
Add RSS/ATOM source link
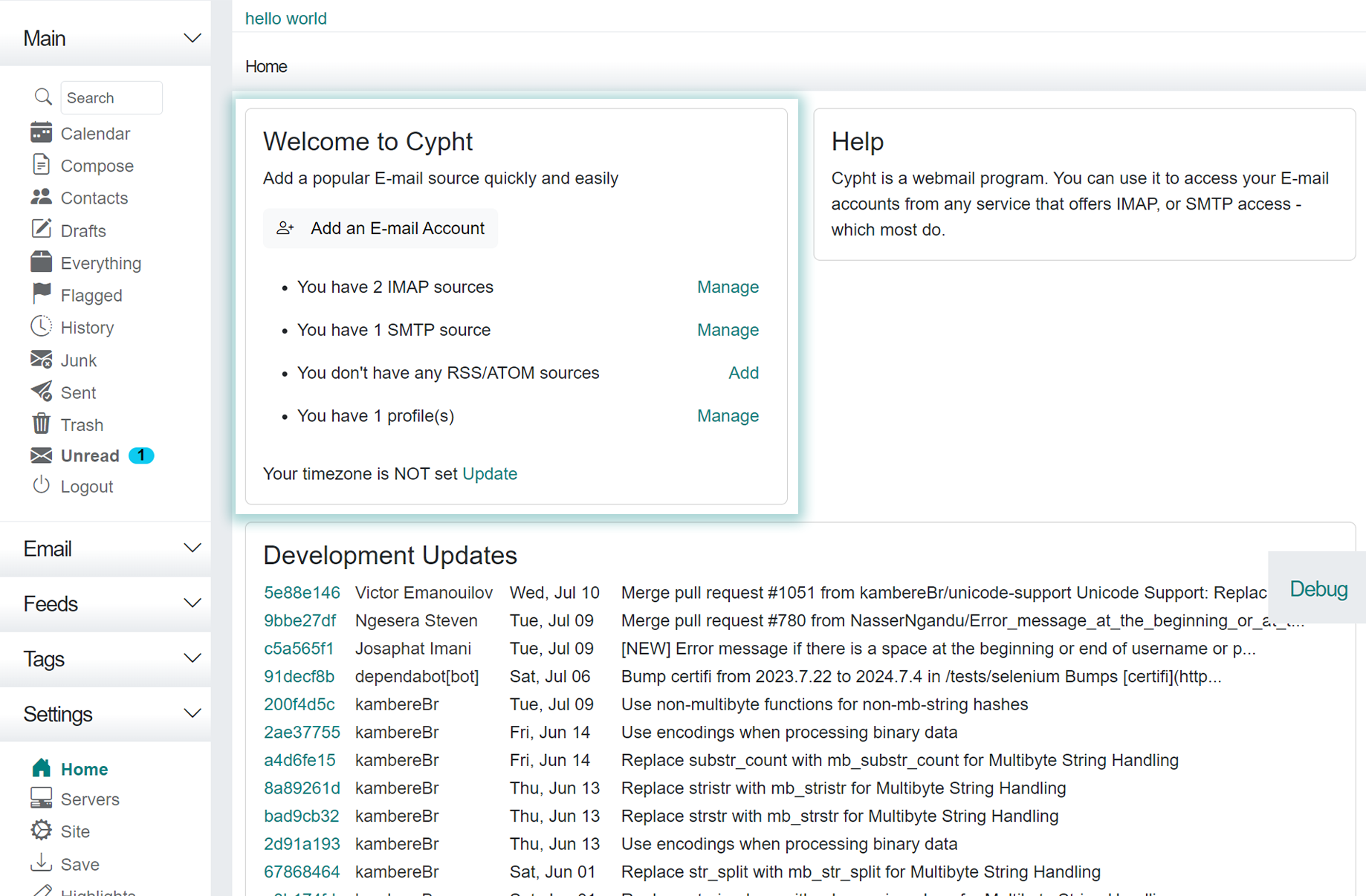coord(743,373)
